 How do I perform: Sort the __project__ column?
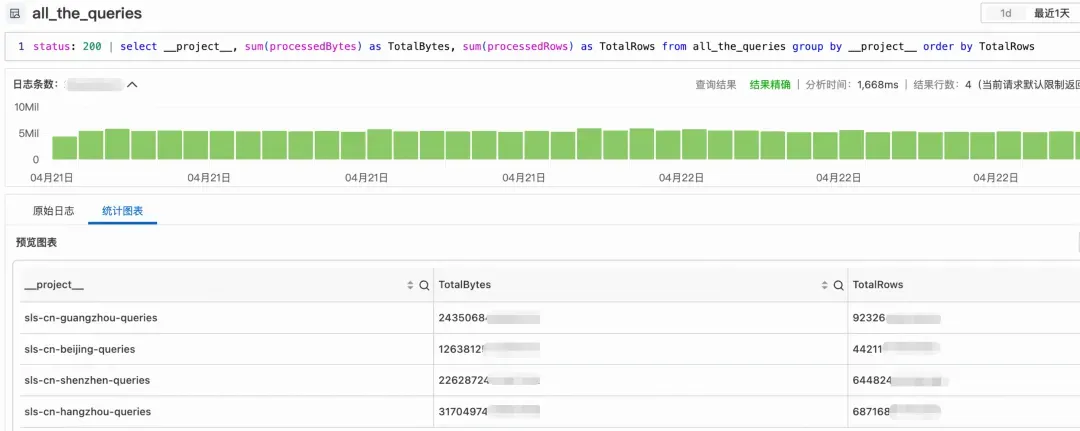[411, 285]
